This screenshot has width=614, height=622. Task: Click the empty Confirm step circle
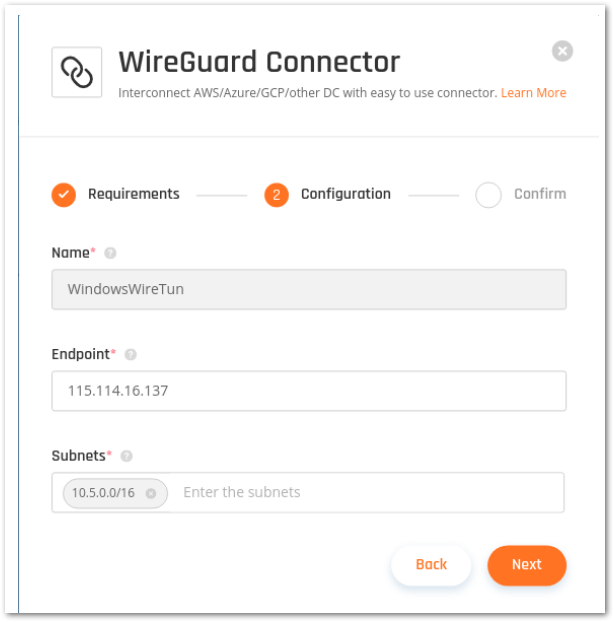tap(488, 194)
